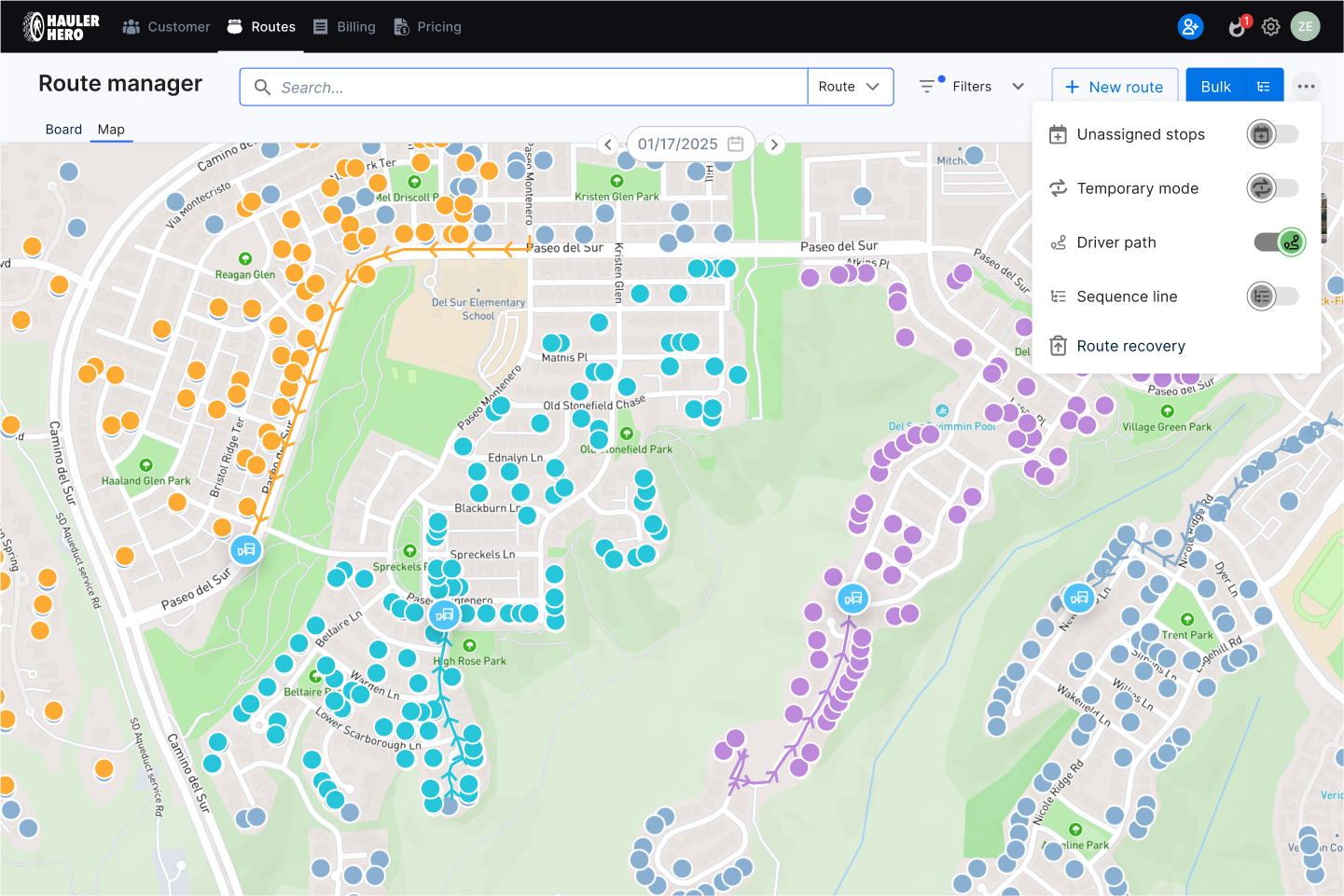The height and width of the screenshot is (896, 1344).
Task: Click the Temporary mode arrows icon
Action: (x=1058, y=188)
